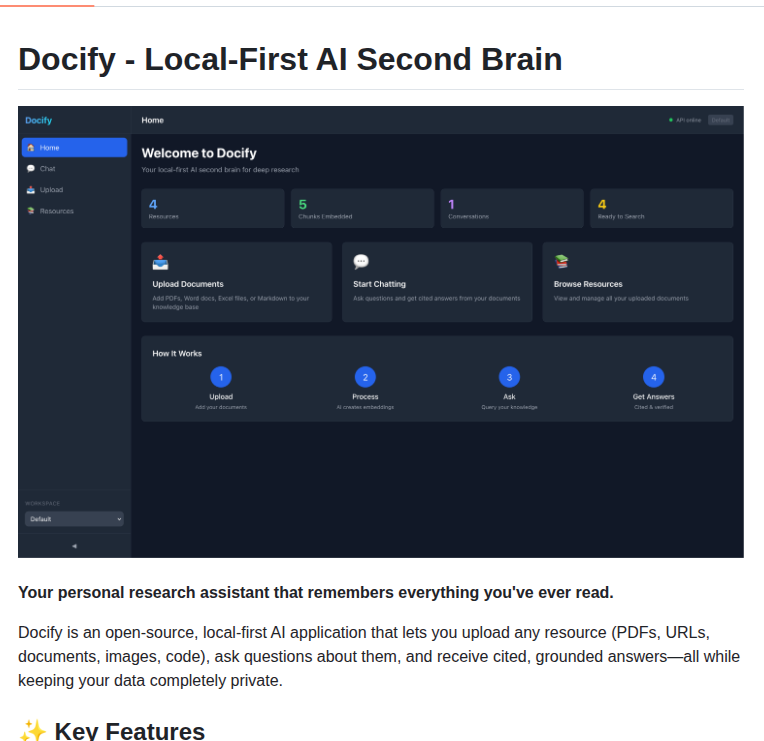764x741 pixels.
Task: Click the 'Start Chatting' card title
Action: 379,284
